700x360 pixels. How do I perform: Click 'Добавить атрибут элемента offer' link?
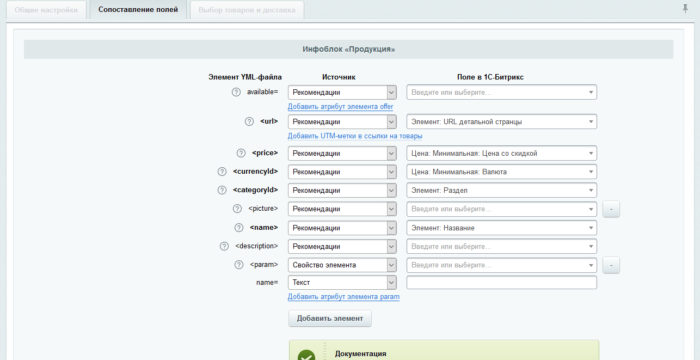(x=340, y=107)
